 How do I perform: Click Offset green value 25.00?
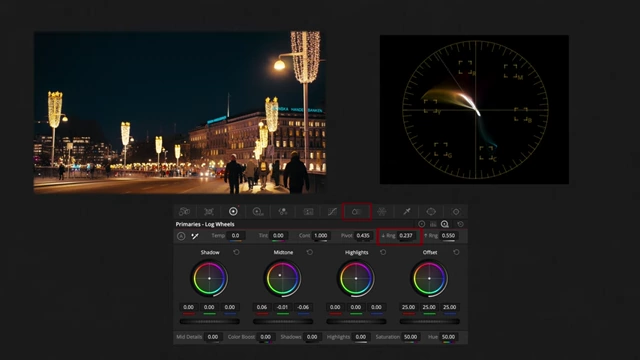point(429,307)
